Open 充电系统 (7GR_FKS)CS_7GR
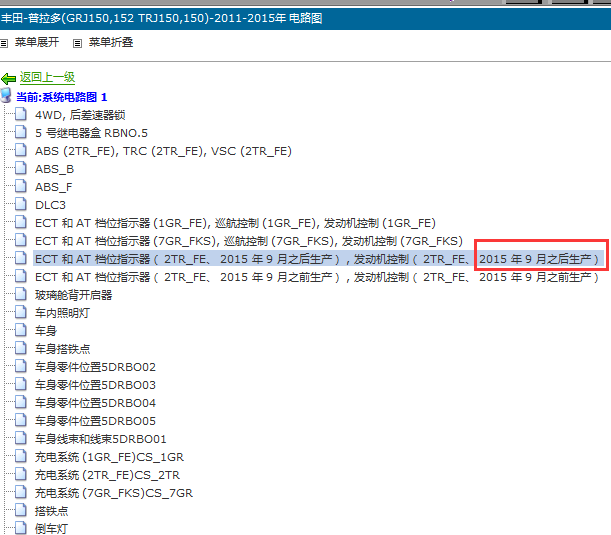The image size is (611, 535). pyautogui.click(x=114, y=493)
